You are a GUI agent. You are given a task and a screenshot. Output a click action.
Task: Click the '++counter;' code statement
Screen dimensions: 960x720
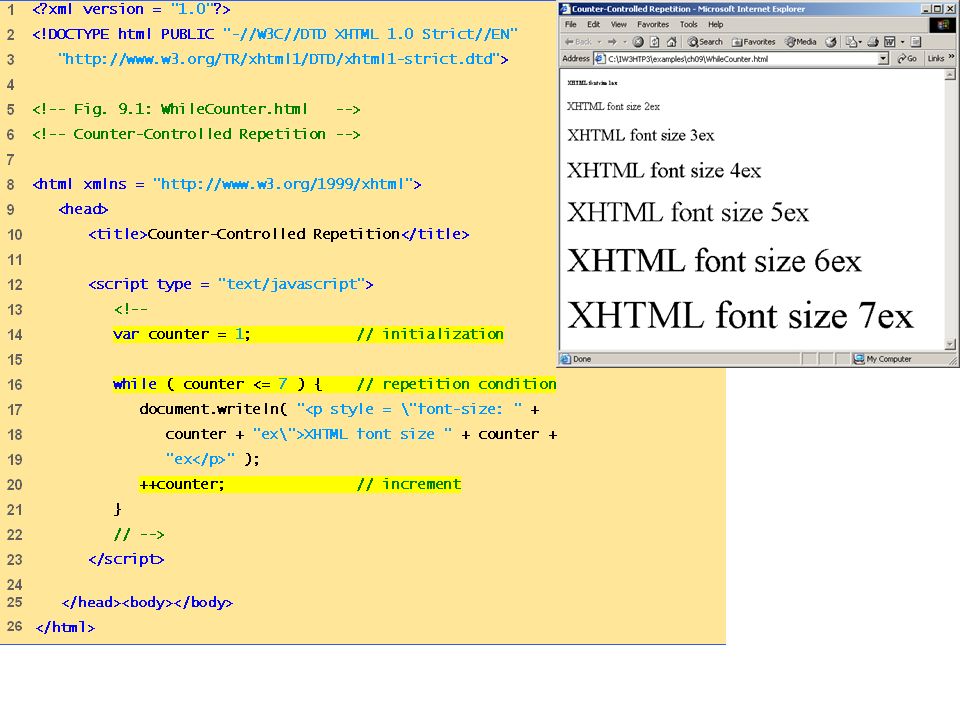click(182, 484)
